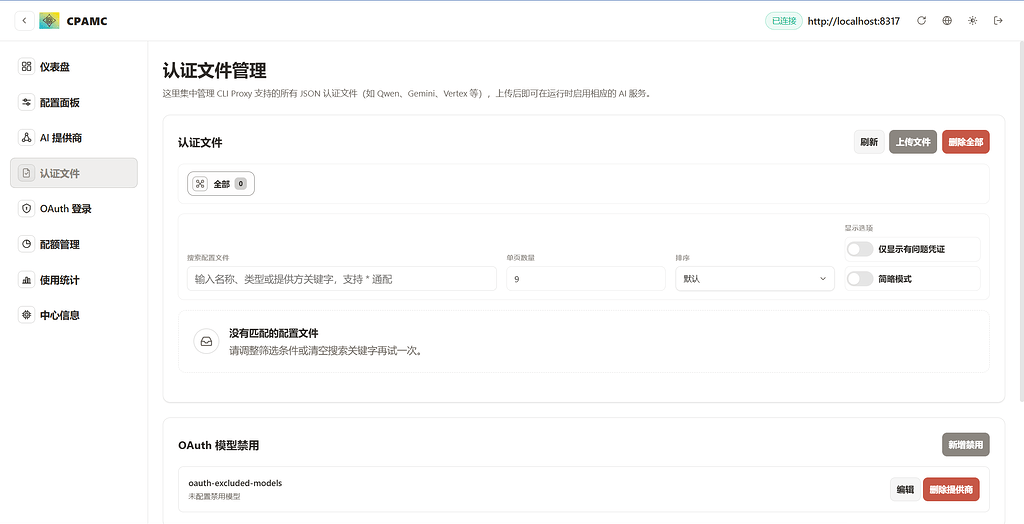This screenshot has width=1024, height=524.
Task: Click the 配置面板 sliders icon
Action: coord(26,102)
